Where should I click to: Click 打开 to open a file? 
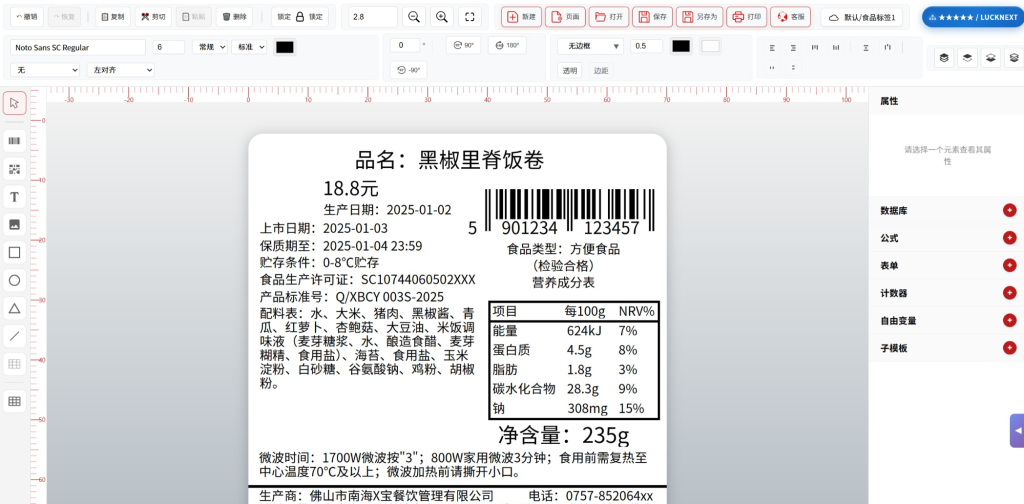tap(609, 17)
